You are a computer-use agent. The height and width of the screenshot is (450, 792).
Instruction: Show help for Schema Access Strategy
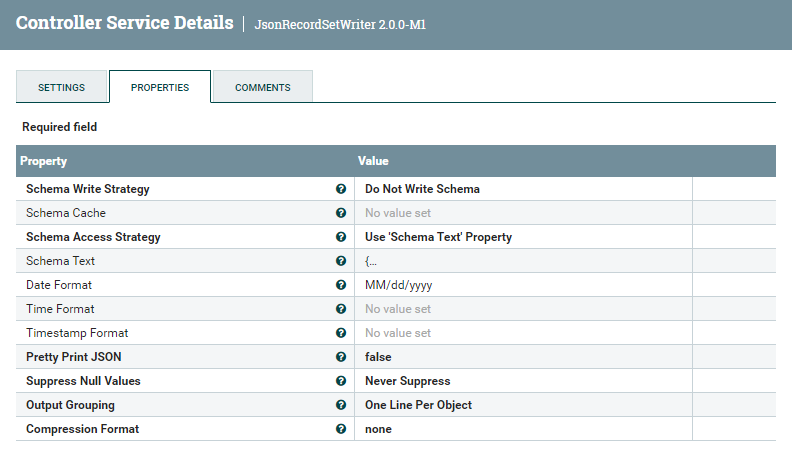(x=341, y=237)
